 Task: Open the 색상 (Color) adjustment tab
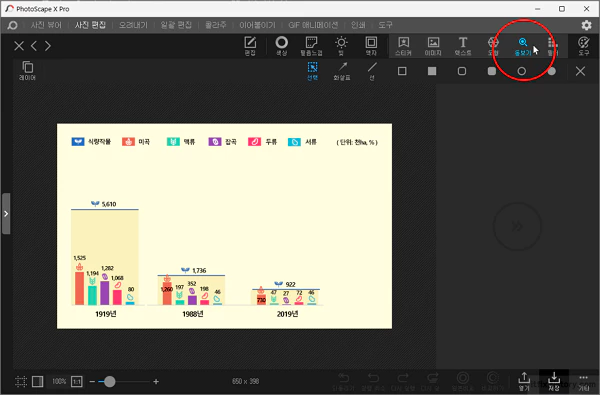tap(281, 46)
